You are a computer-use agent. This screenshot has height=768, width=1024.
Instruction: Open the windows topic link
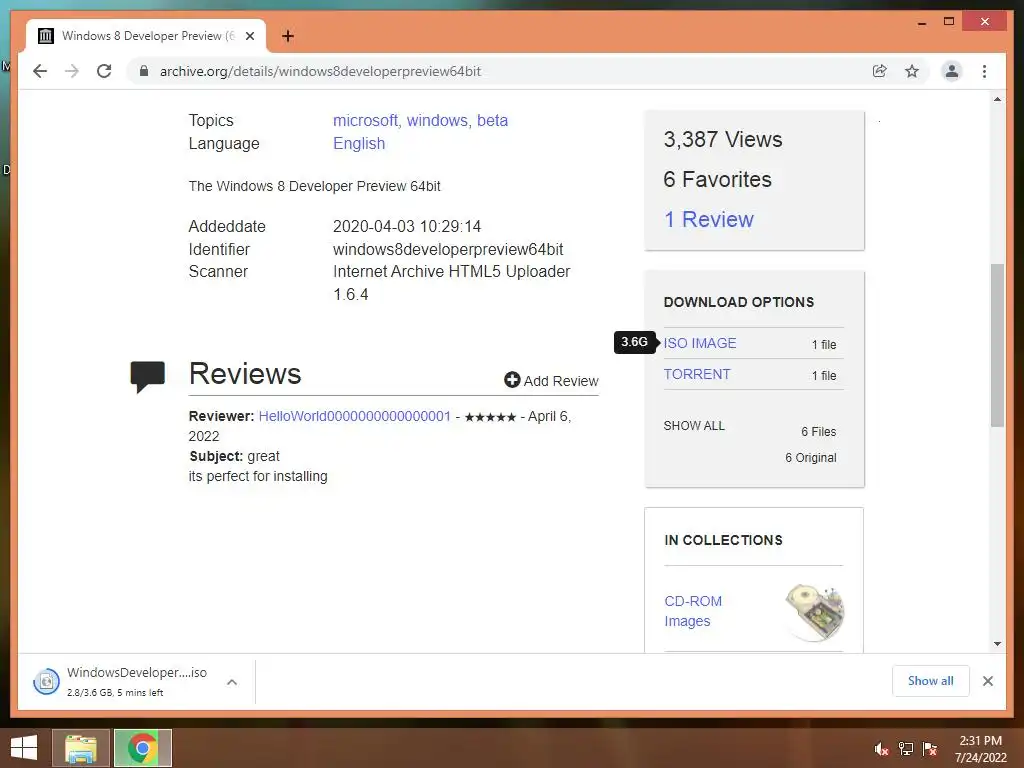(x=438, y=120)
